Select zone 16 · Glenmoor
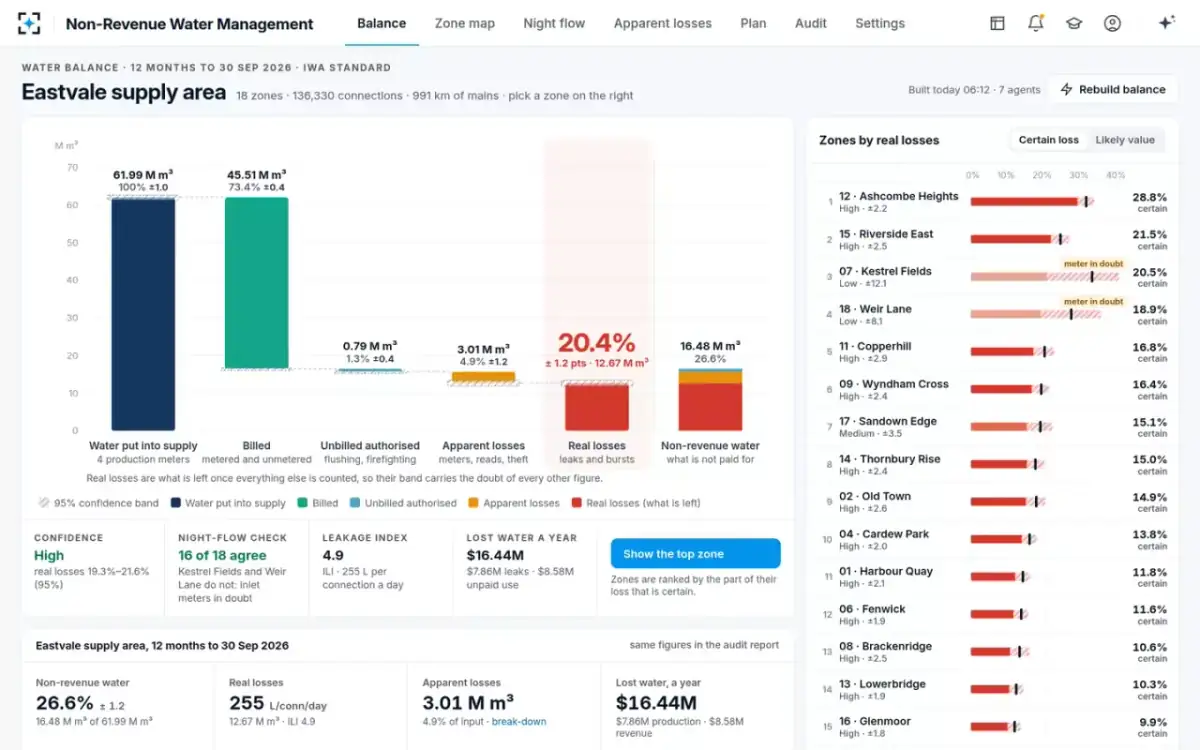Screen dimensions: 1200x750 tap(994, 727)
